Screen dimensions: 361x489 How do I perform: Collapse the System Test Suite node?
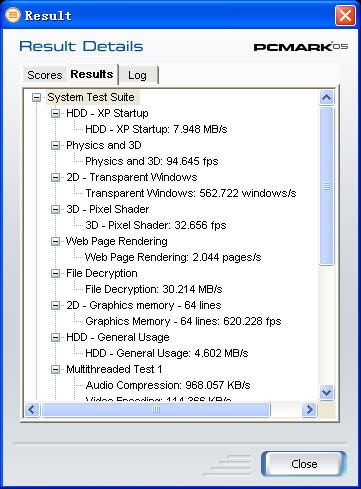[x=36, y=98]
